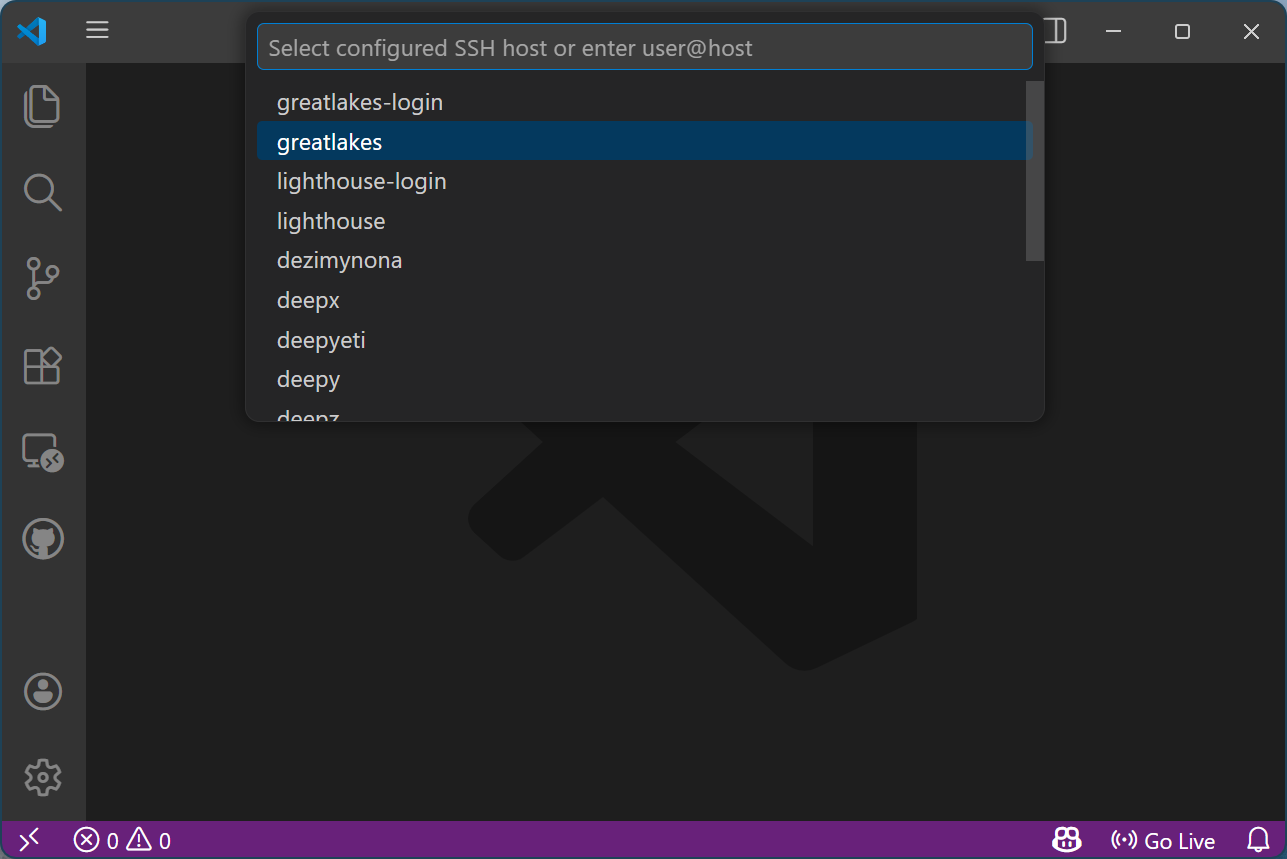Open the Manage settings gear icon
Viewport: 1287px width, 859px height.
(x=42, y=777)
